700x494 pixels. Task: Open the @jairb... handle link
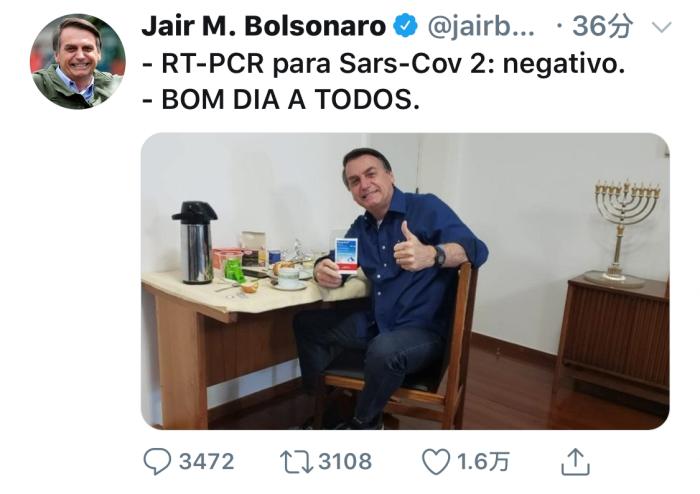(x=481, y=27)
